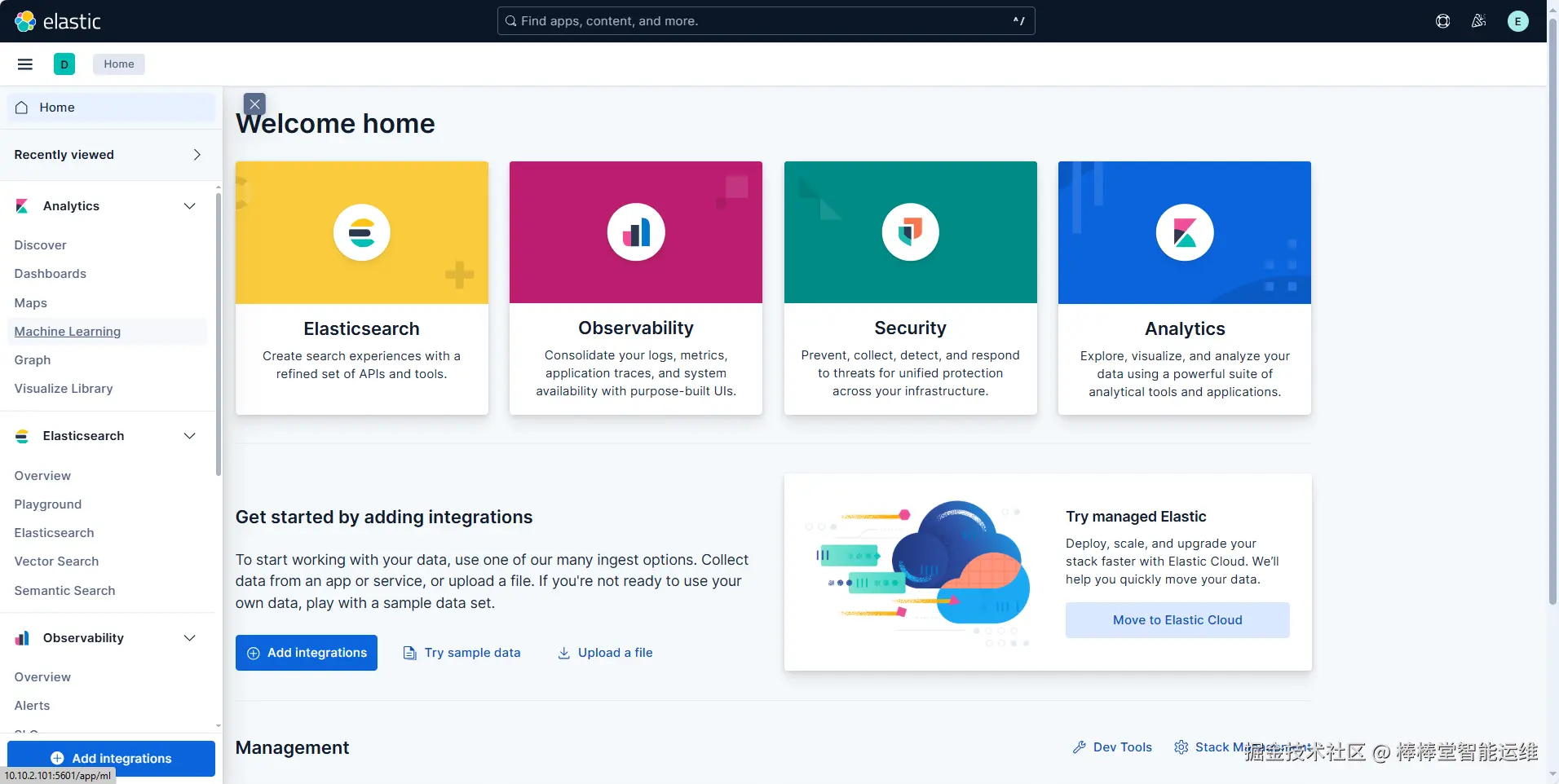
Task: Collapse the Analytics section chevron
Action: point(190,206)
